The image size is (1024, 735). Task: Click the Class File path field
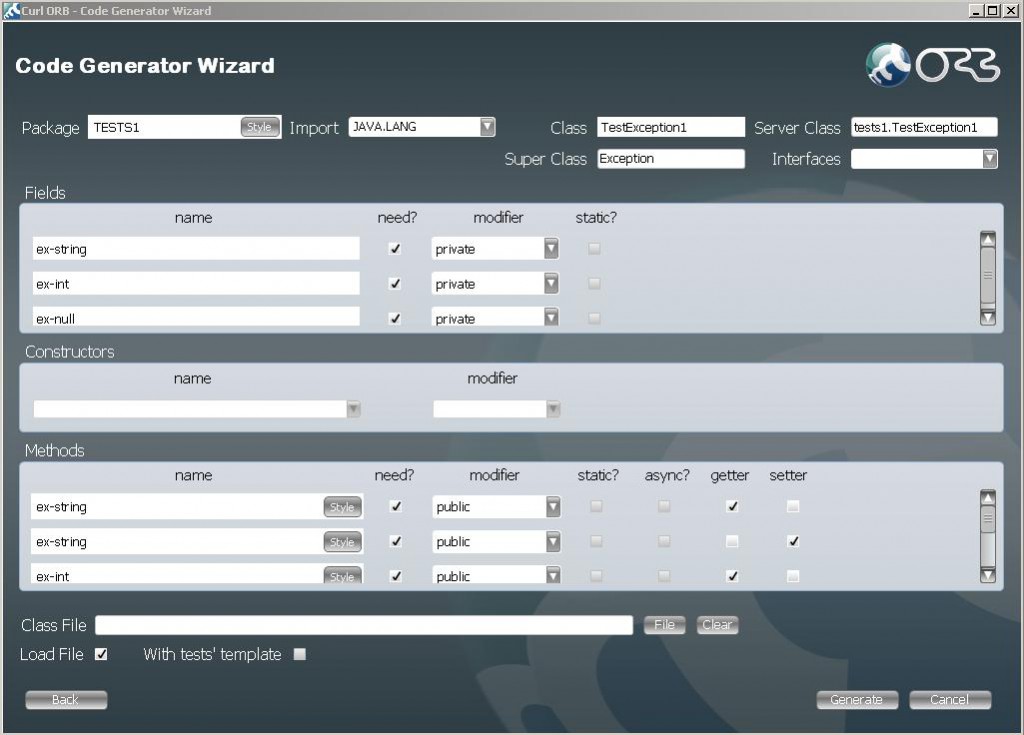pyautogui.click(x=364, y=625)
